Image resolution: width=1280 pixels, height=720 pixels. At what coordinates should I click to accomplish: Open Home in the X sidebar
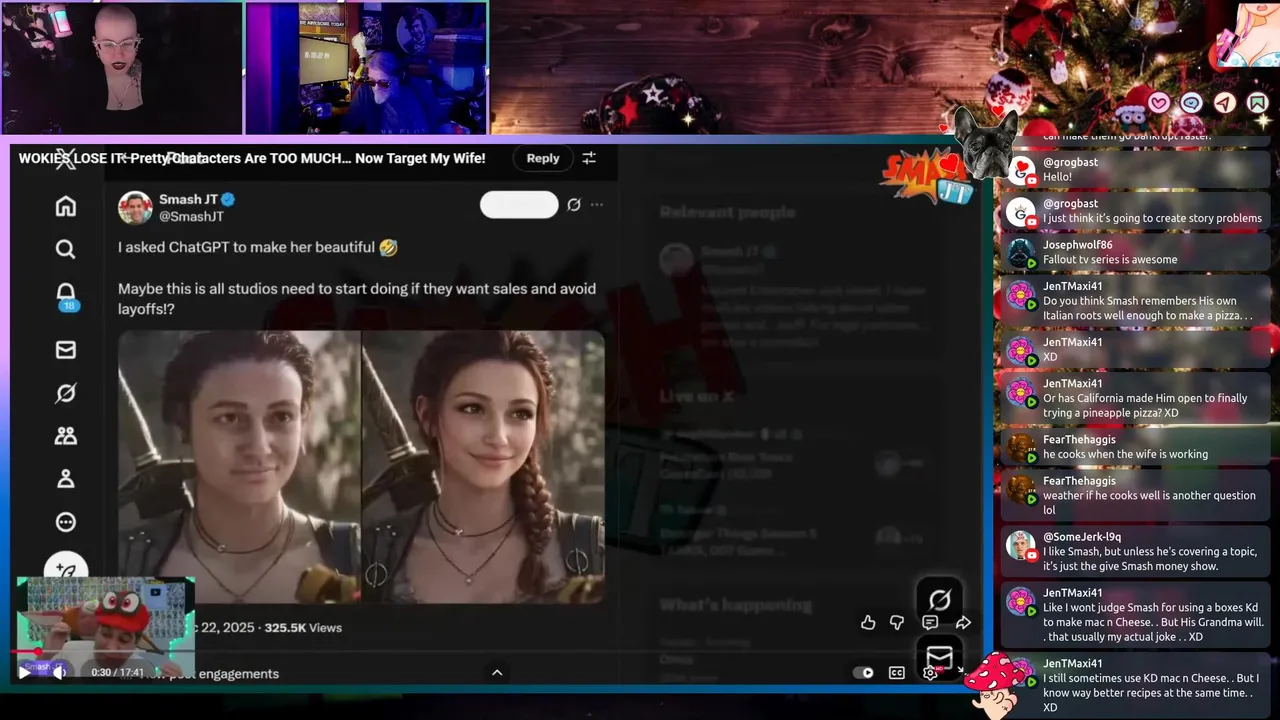pos(65,206)
